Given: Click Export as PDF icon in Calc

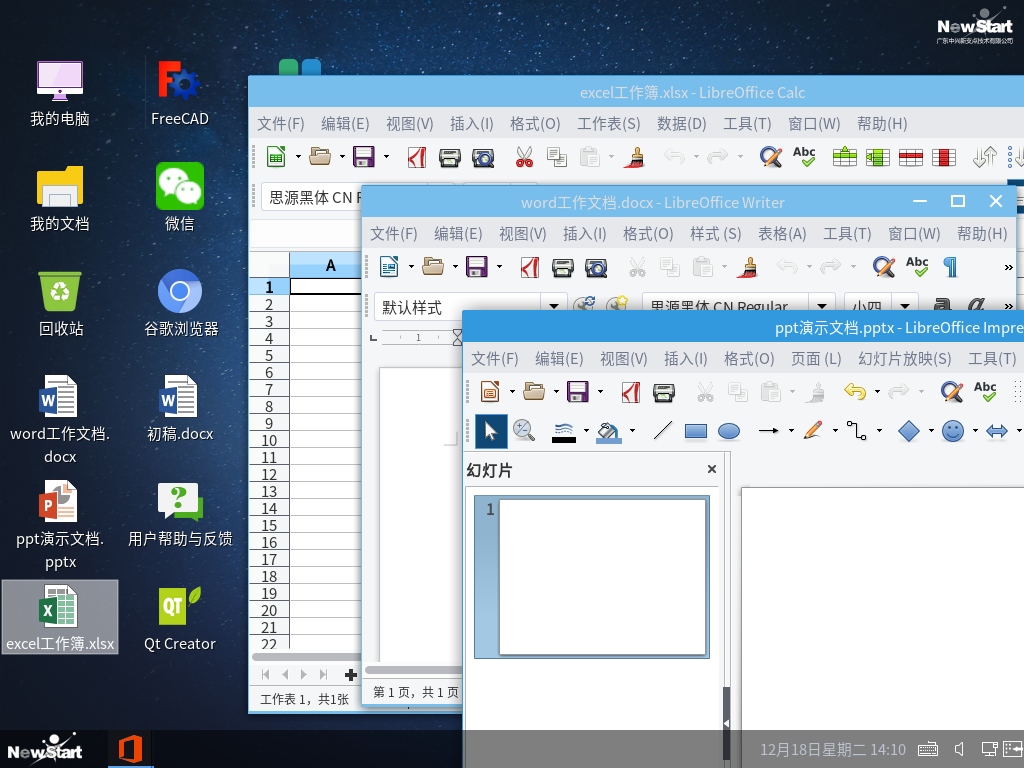Looking at the screenshot, I should click(417, 157).
